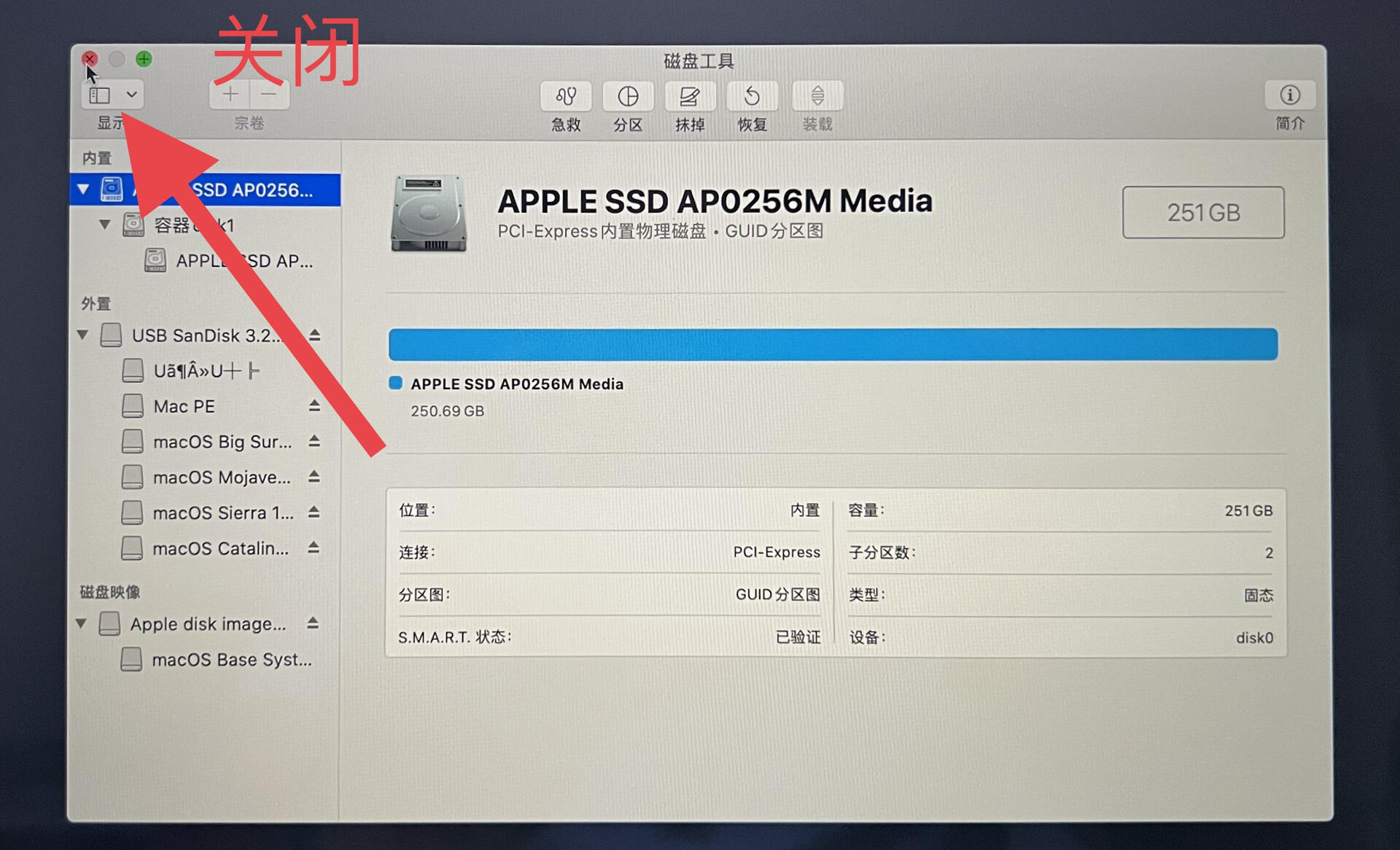The image size is (1400, 850).
Task: Click the First Aid (急救) toolbar icon
Action: click(566, 96)
